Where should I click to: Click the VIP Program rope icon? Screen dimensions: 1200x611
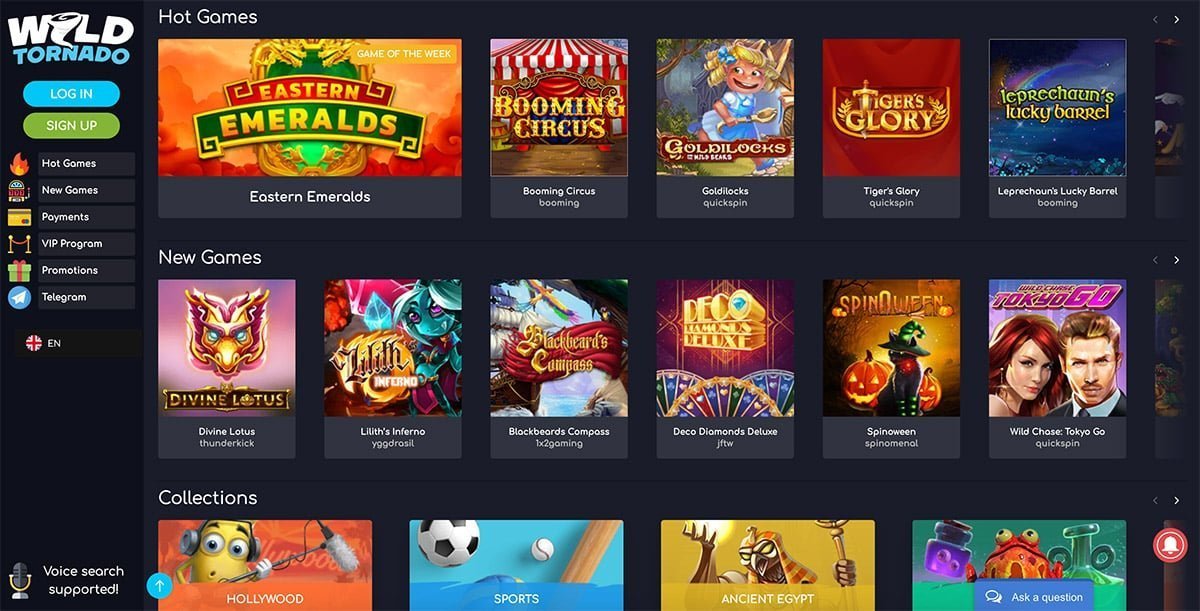(x=19, y=244)
